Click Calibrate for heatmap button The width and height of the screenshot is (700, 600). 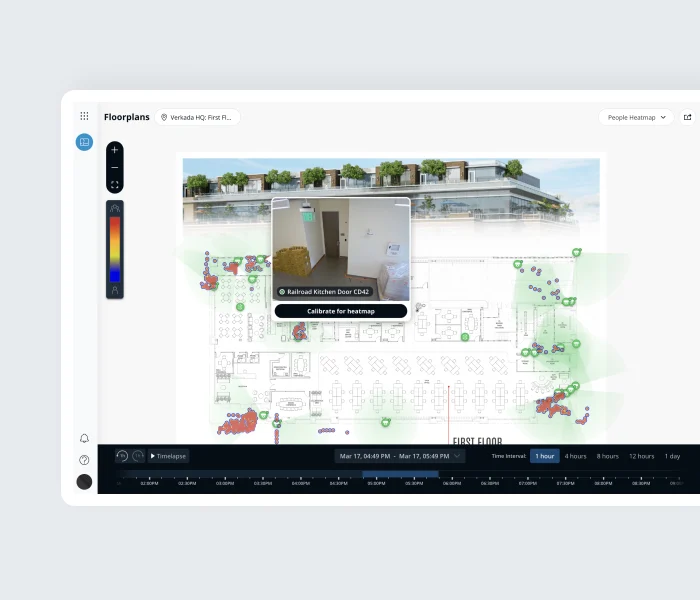pos(341,311)
